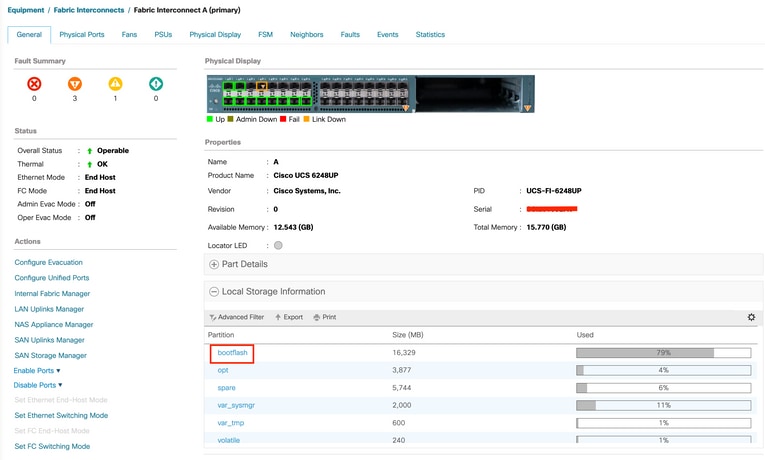Open the Advanced Filter tool
Screen dimensions: 765x460
[x=237, y=317]
